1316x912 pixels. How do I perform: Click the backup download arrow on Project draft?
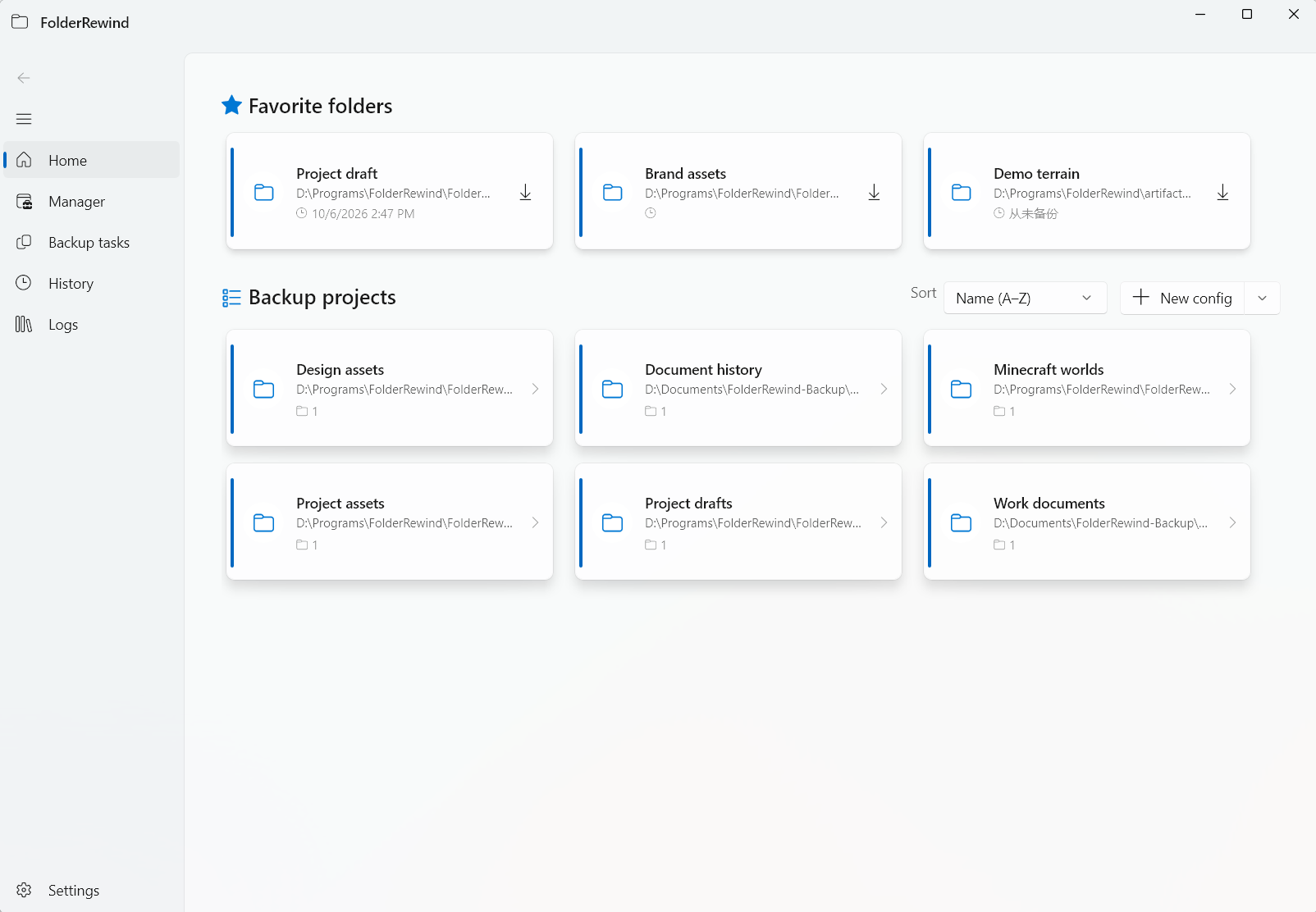click(525, 192)
